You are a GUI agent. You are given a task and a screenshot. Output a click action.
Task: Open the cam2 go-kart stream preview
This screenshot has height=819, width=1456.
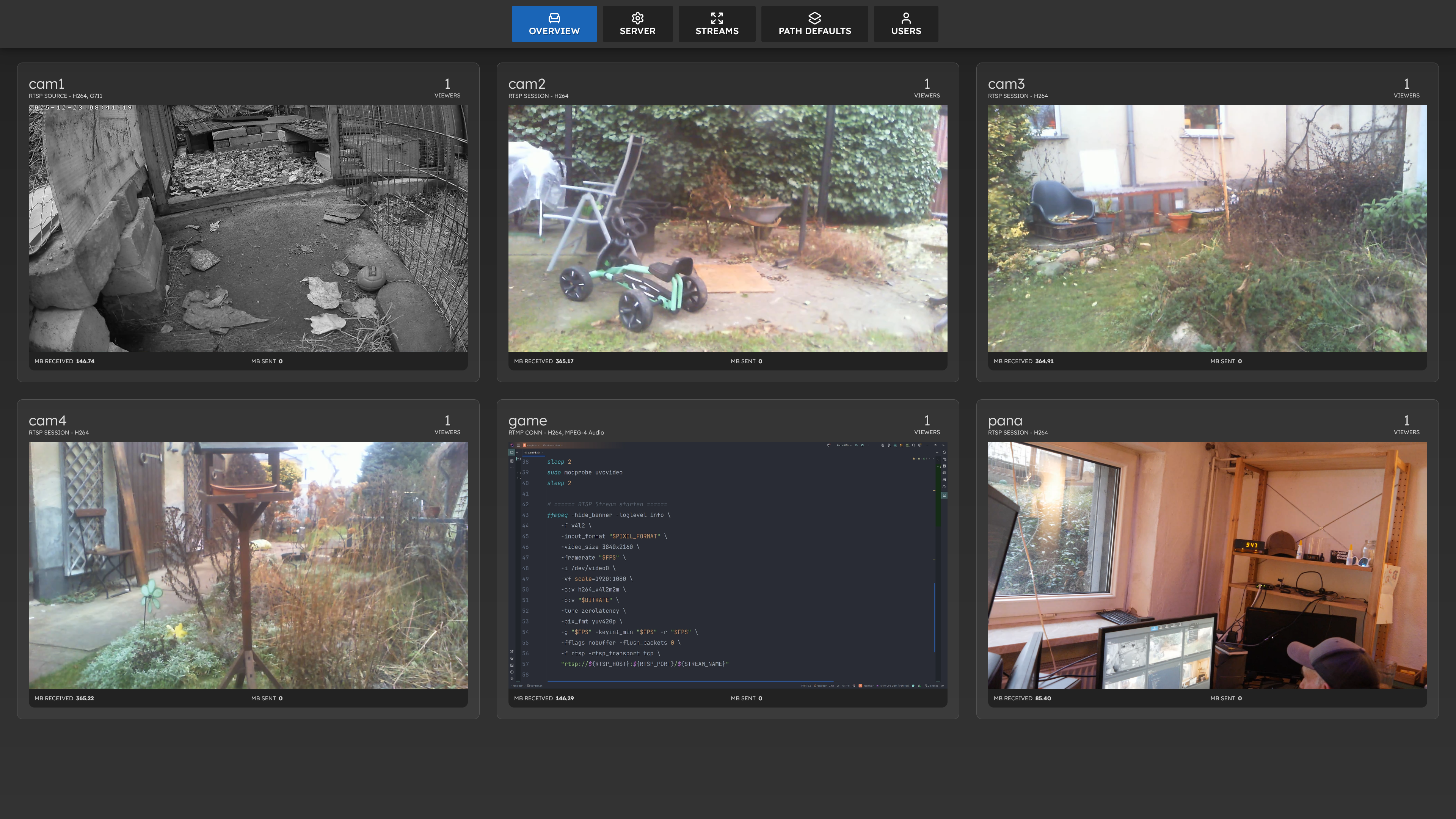click(728, 228)
